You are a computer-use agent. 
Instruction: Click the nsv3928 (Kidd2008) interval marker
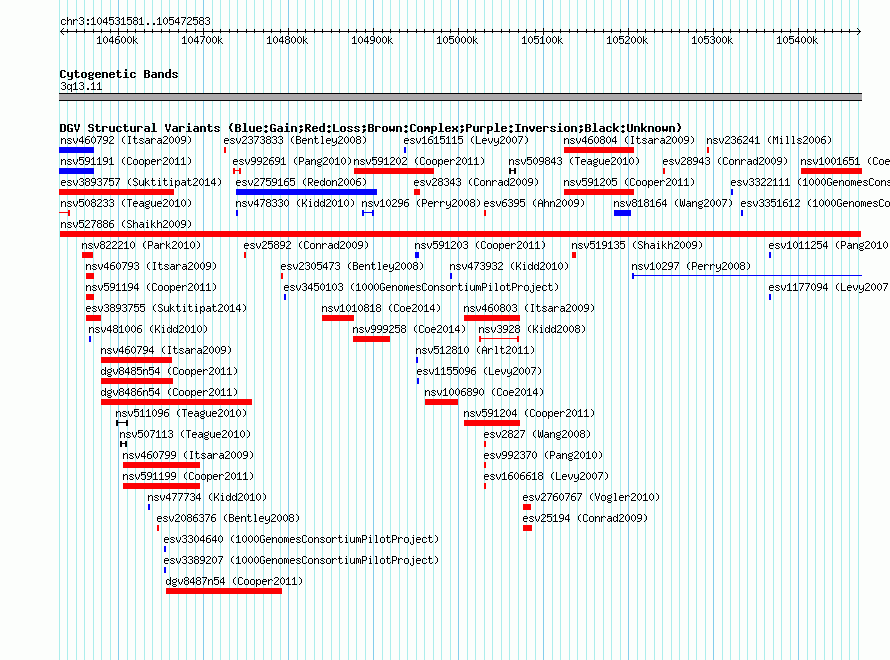tap(499, 339)
